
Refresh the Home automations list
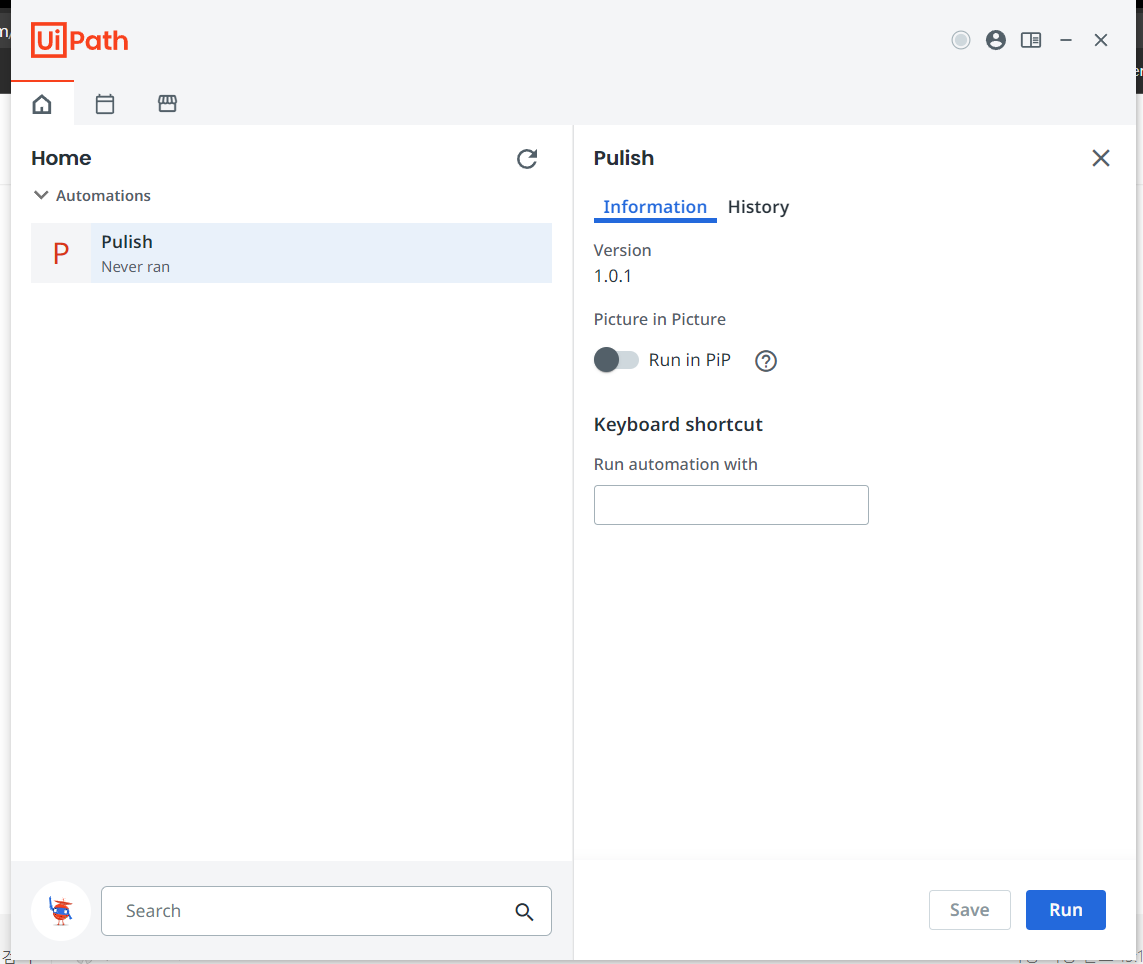[x=527, y=159]
